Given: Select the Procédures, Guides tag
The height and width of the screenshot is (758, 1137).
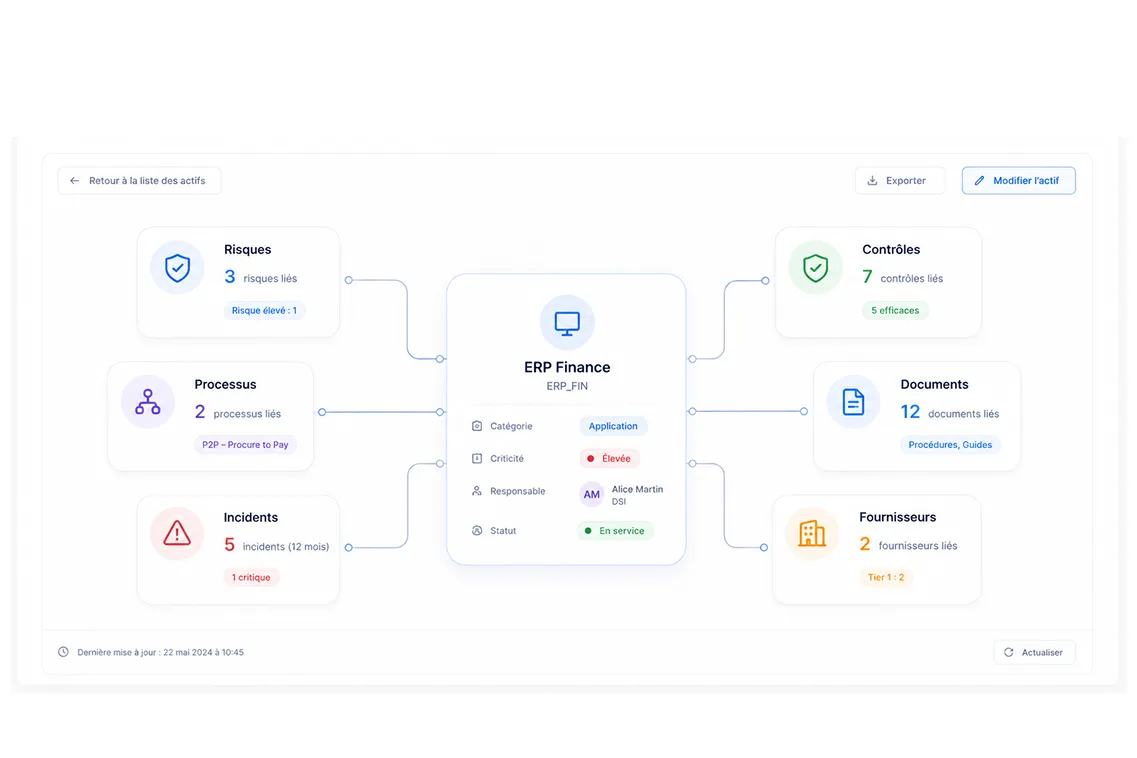Looking at the screenshot, I should click(950, 445).
